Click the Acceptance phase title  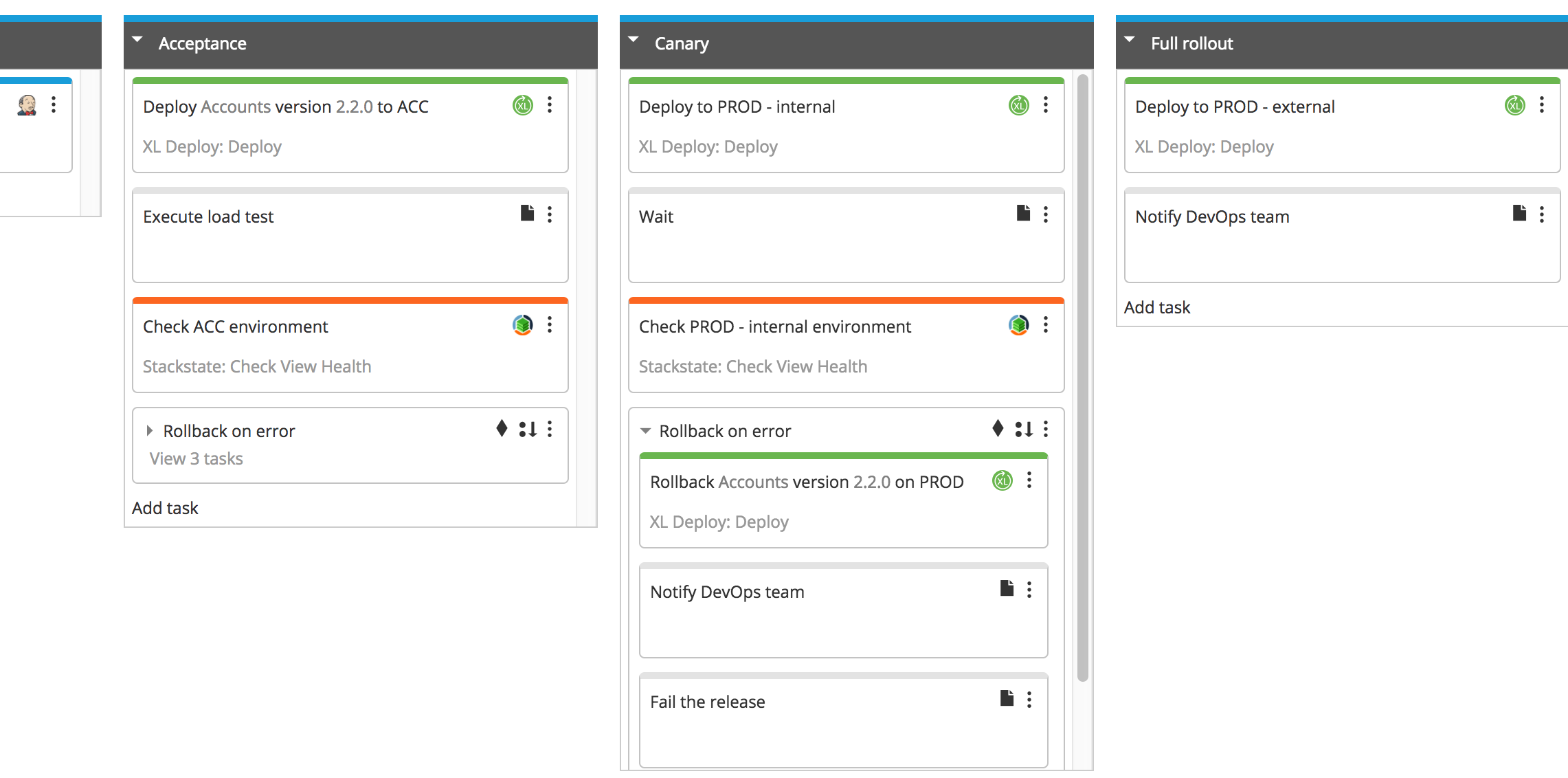point(202,43)
